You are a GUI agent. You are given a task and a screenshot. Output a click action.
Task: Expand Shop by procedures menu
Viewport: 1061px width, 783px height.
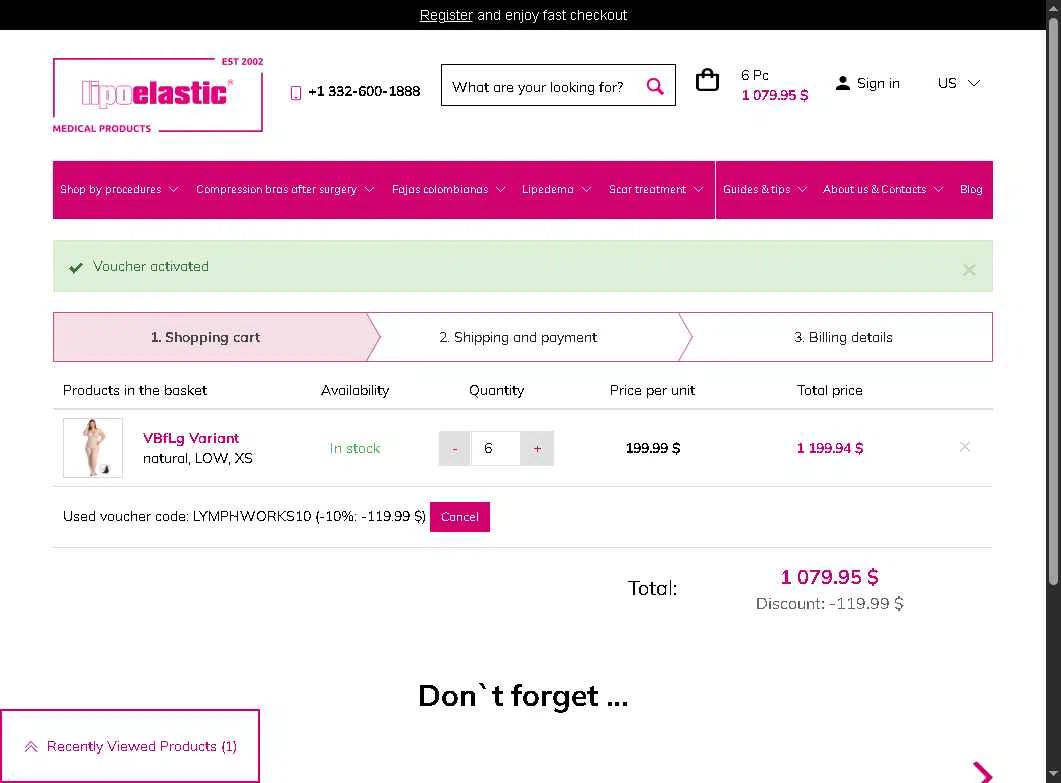tap(119, 189)
